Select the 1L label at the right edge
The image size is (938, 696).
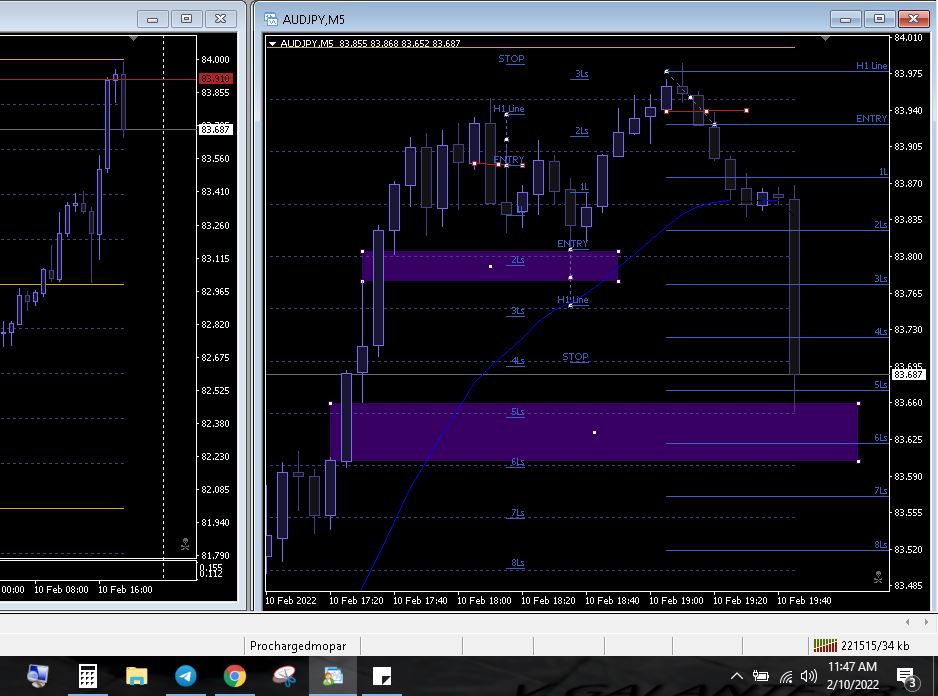point(883,172)
